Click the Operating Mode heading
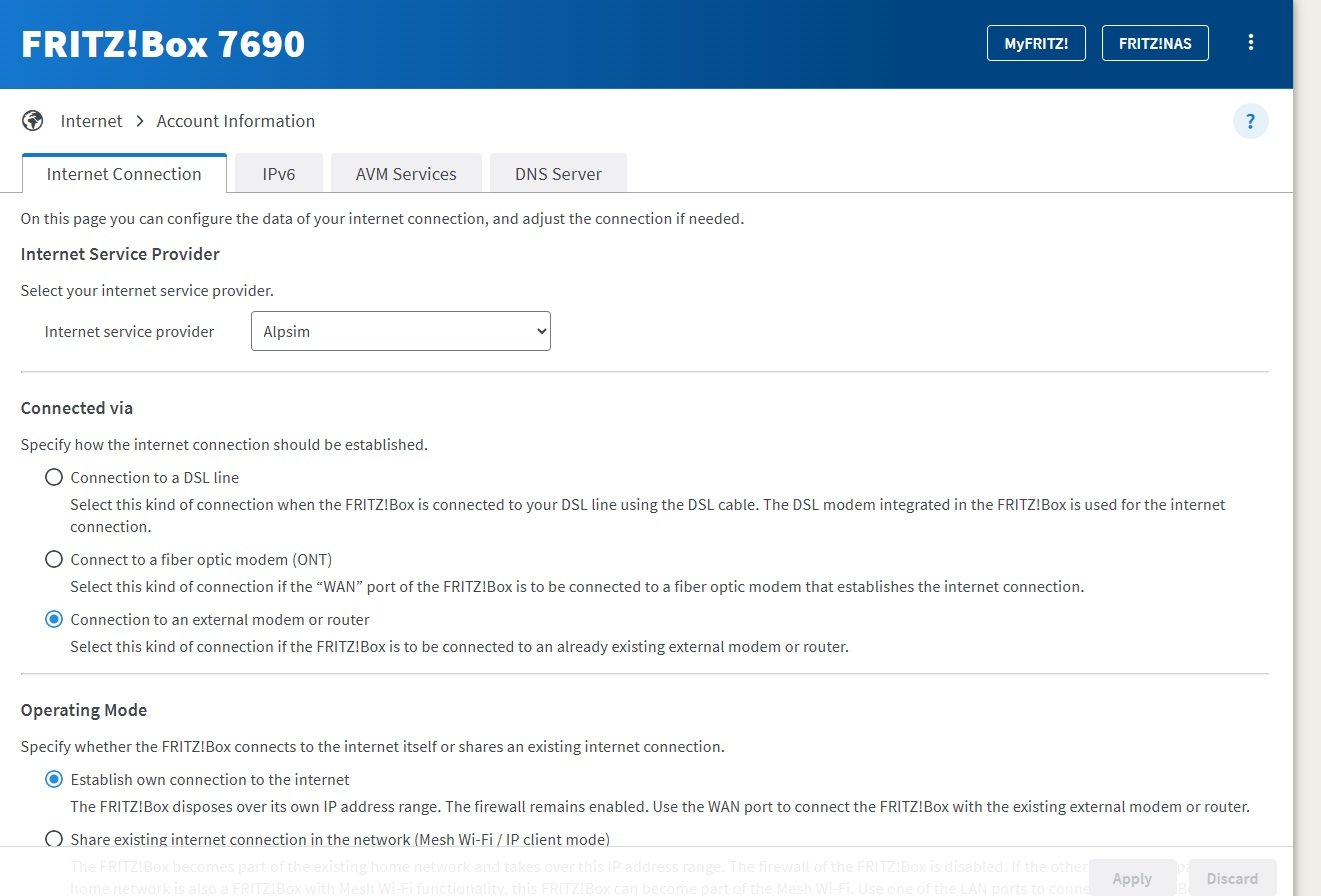Image resolution: width=1321 pixels, height=896 pixels. (x=84, y=710)
